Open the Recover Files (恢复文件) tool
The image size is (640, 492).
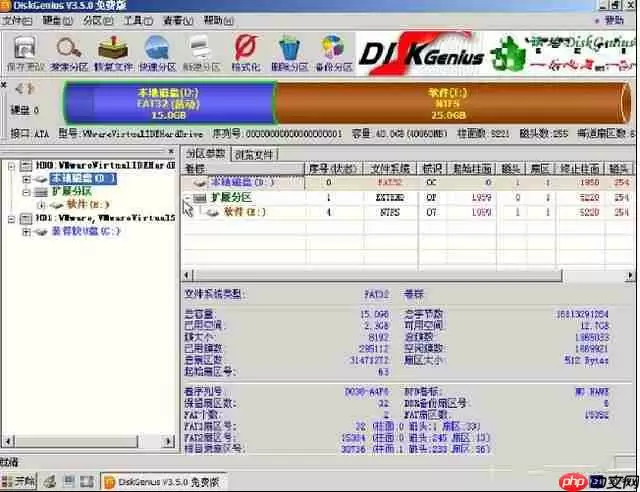click(113, 52)
